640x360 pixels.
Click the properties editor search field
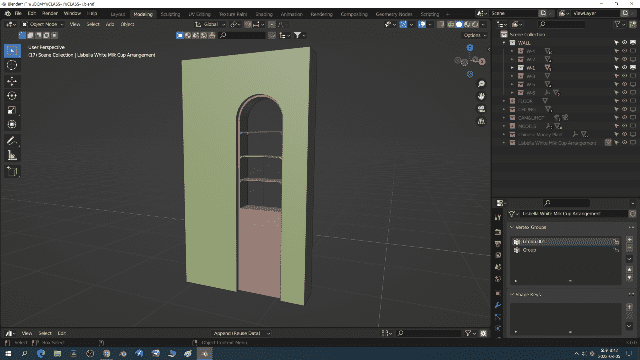[x=566, y=203]
